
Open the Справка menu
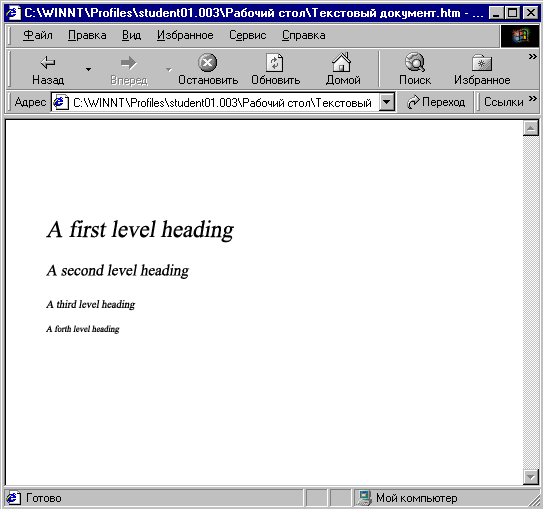(303, 35)
